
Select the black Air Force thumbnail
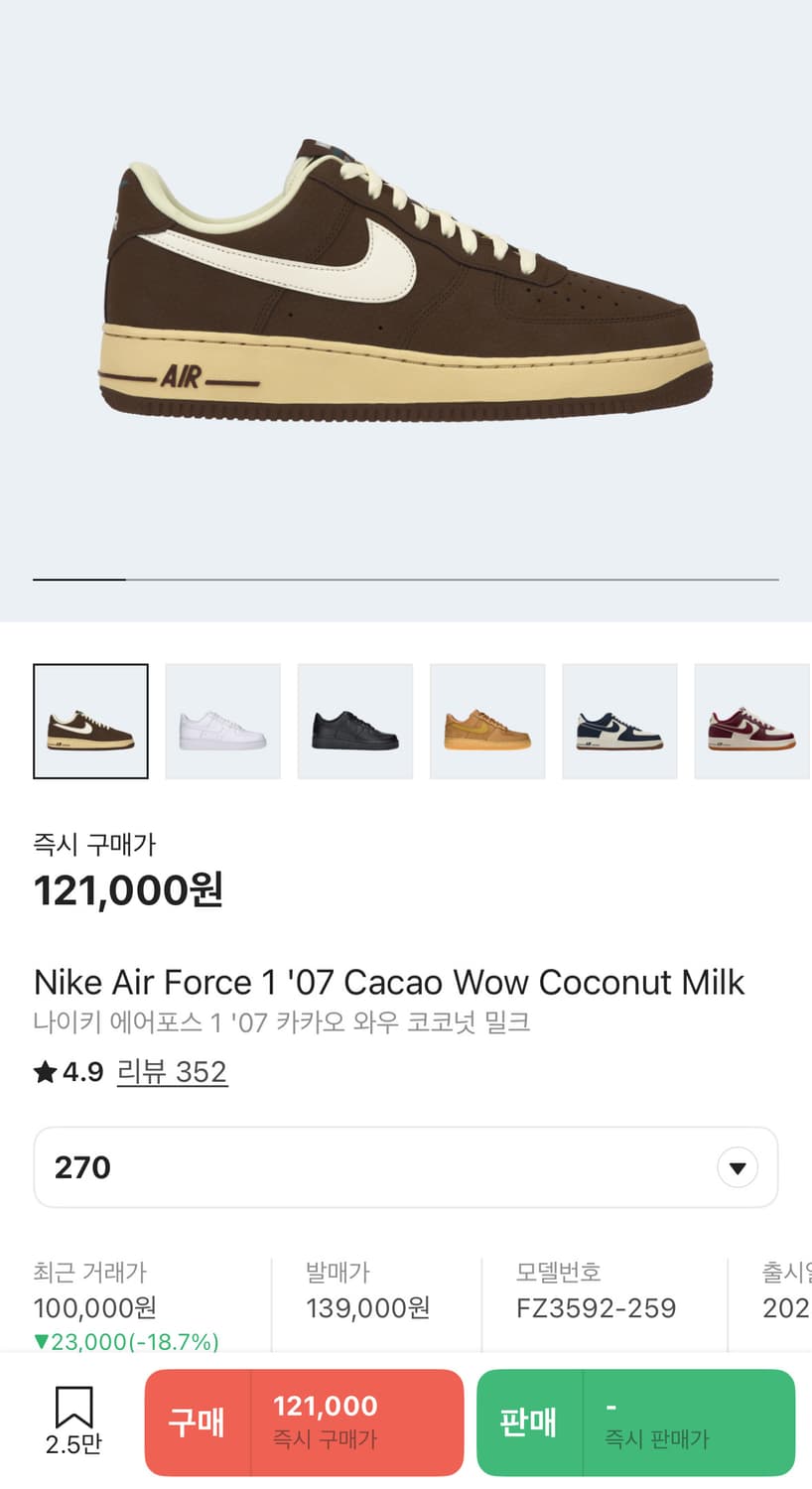(x=355, y=722)
